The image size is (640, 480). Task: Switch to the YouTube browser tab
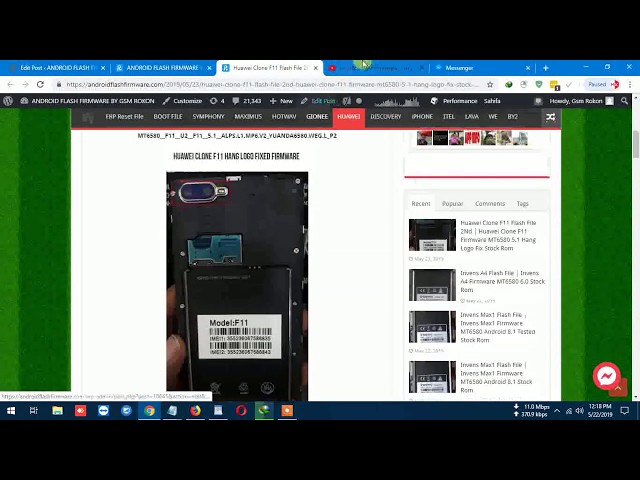[x=376, y=68]
